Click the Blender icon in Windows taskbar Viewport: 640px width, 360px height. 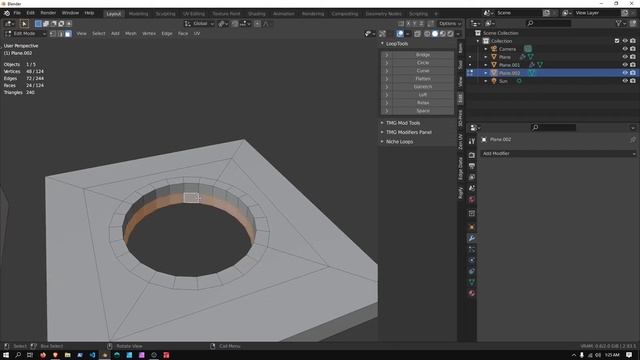pyautogui.click(x=105, y=355)
